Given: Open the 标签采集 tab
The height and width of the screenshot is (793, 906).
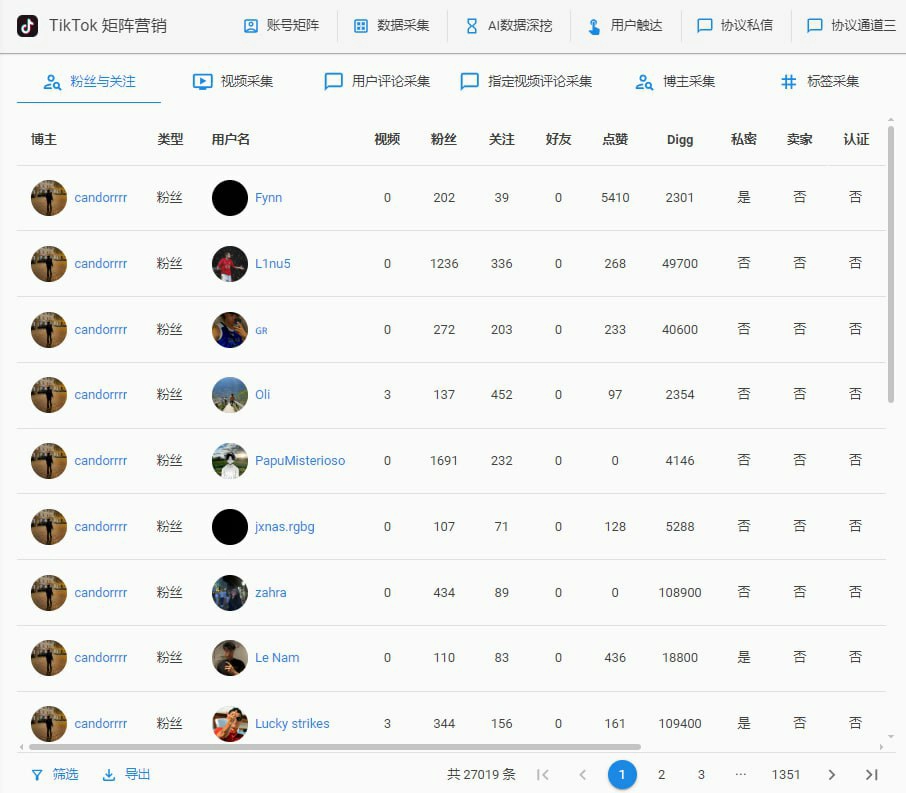Looking at the screenshot, I should click(820, 82).
